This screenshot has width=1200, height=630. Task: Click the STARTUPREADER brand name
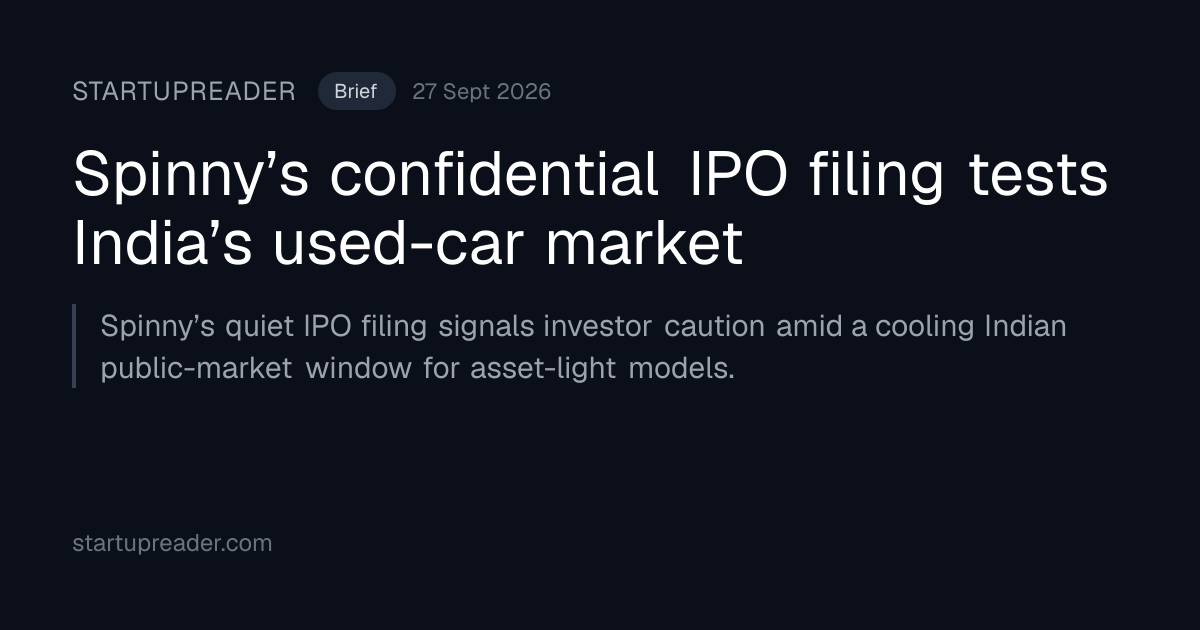(x=184, y=92)
